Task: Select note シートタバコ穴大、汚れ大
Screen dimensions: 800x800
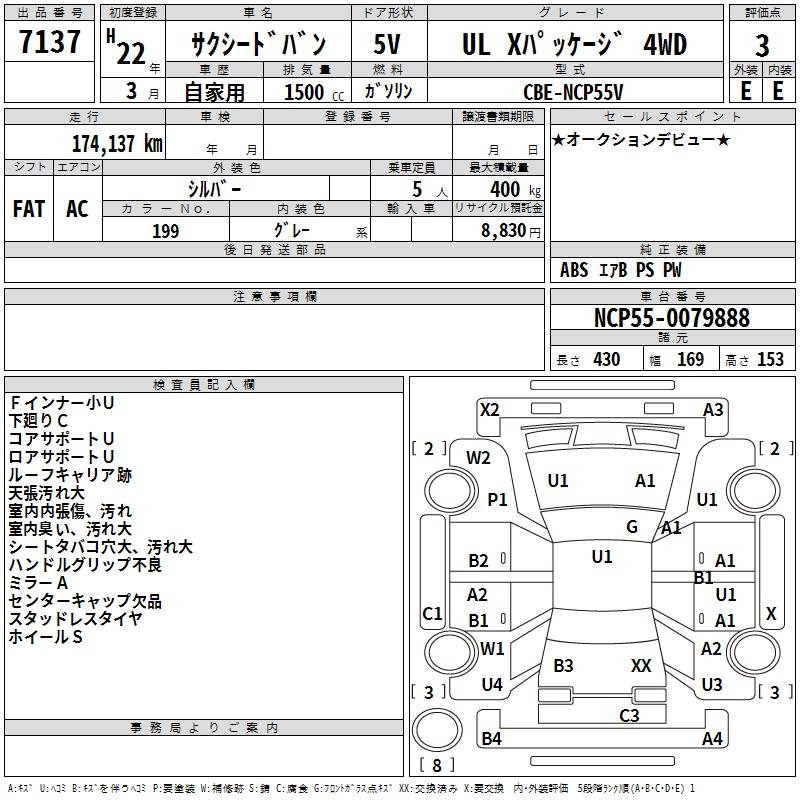Action: pos(101,547)
